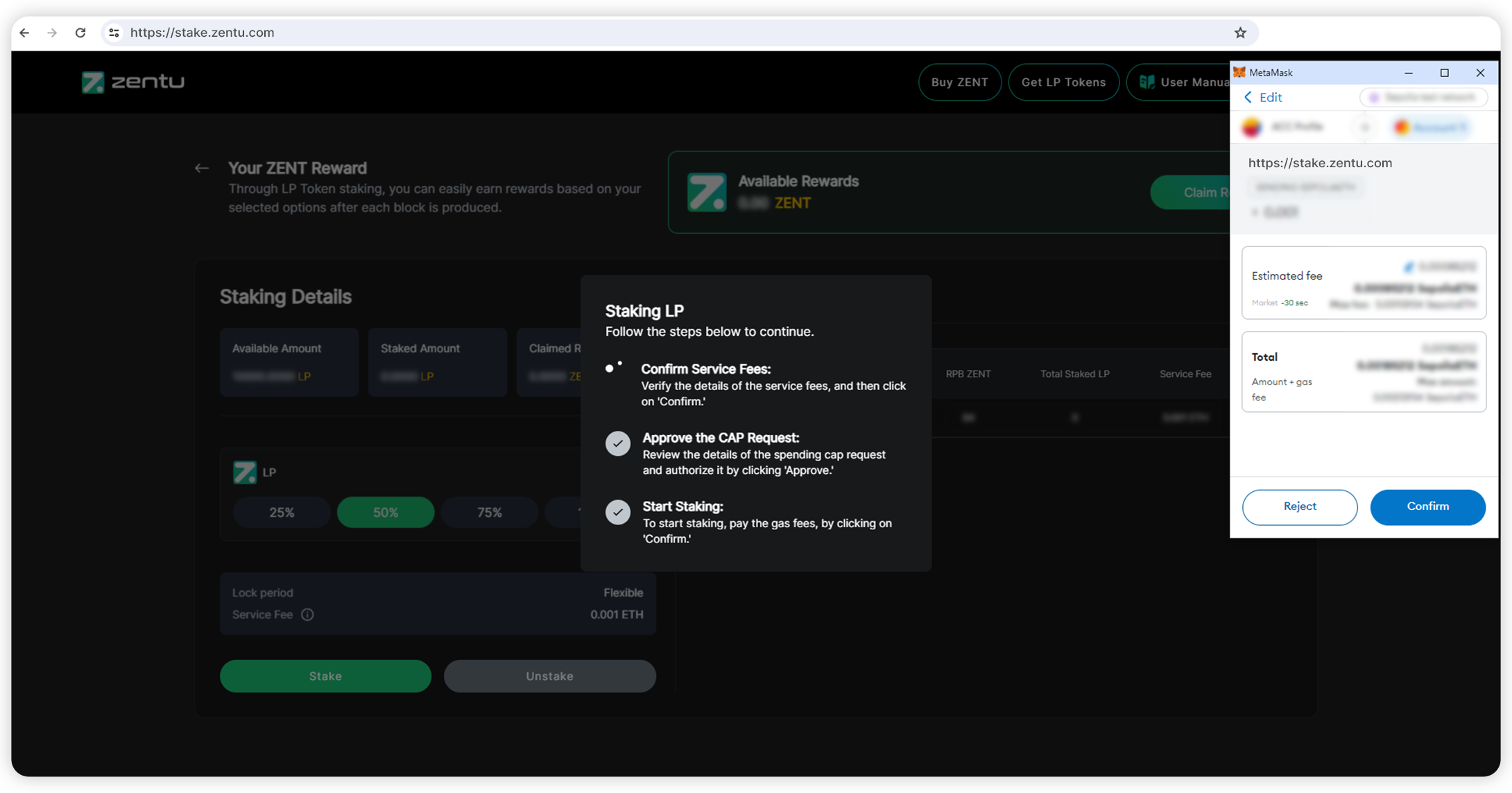This screenshot has height=793, width=1512.
Task: Select the 75% amount option
Action: 490,513
